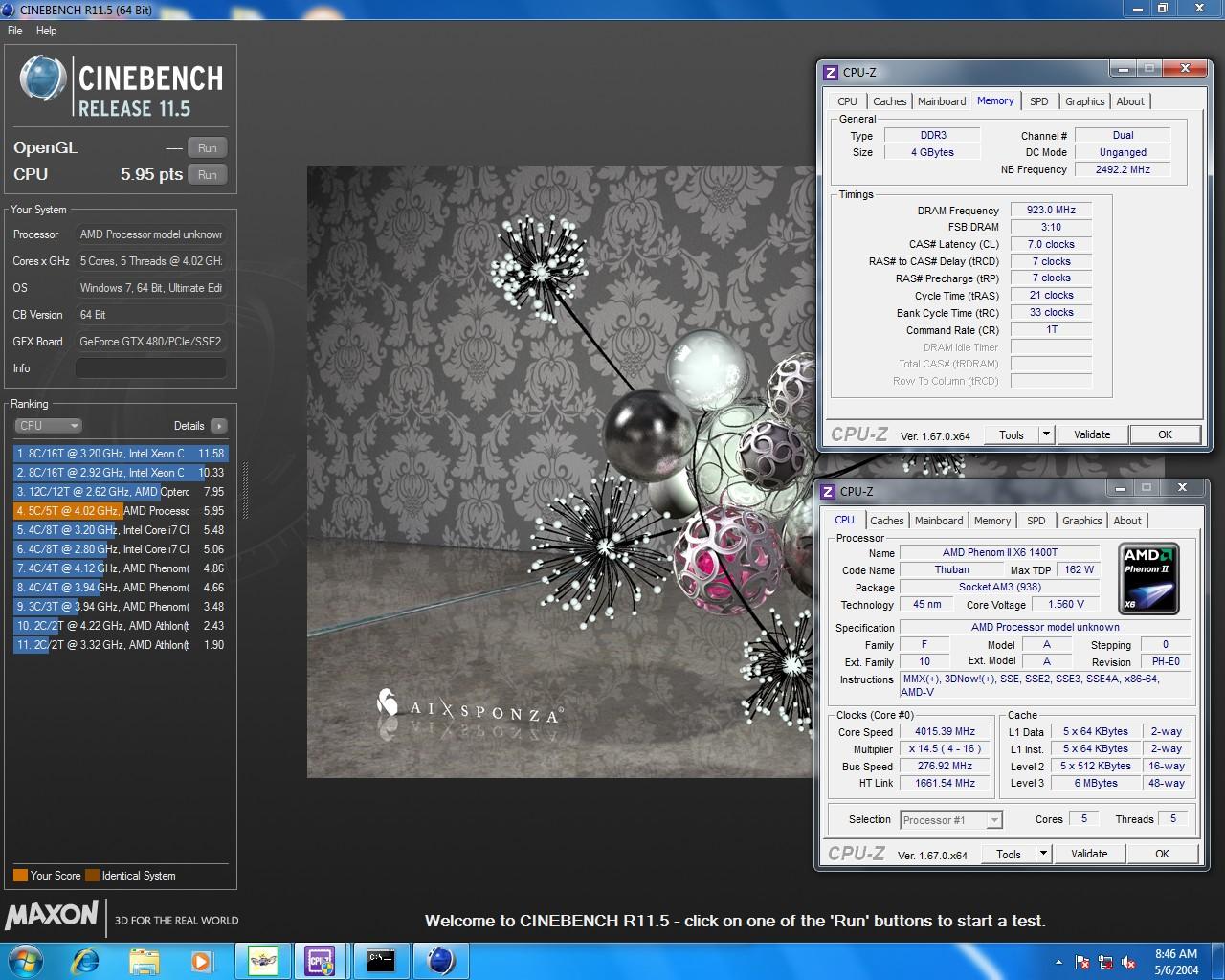The height and width of the screenshot is (980, 1225).
Task: Run the CPU benchmark test
Action: click(x=208, y=175)
